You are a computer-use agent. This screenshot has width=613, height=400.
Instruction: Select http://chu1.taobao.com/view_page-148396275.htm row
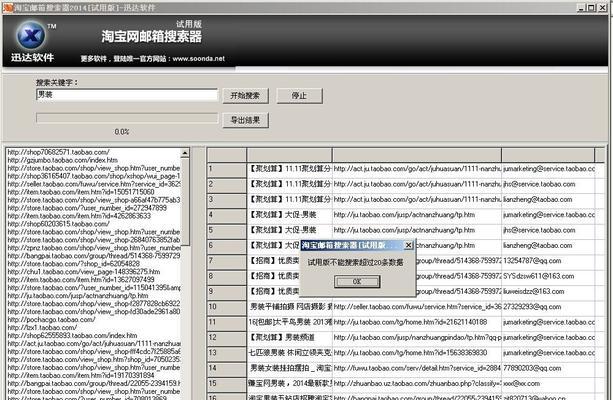point(83,272)
